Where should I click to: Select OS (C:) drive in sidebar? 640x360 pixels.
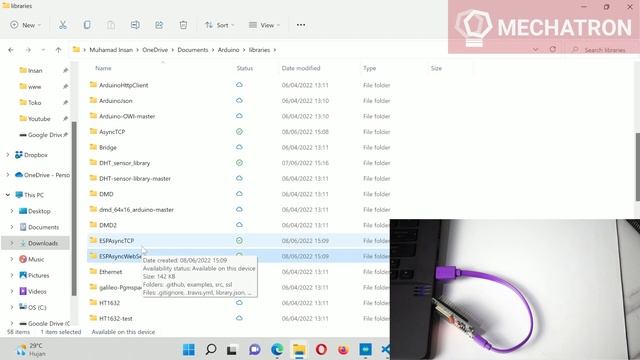(36, 307)
